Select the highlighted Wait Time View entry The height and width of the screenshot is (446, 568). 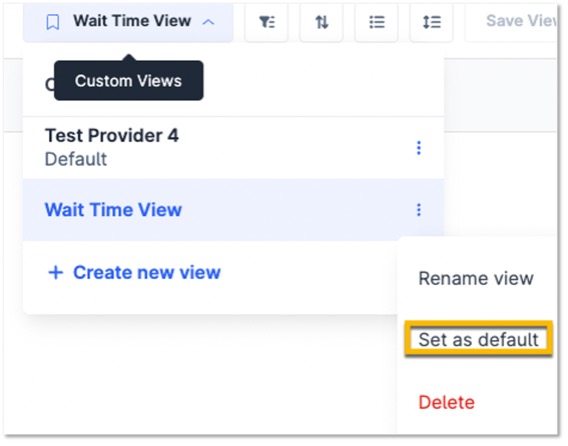pos(233,210)
